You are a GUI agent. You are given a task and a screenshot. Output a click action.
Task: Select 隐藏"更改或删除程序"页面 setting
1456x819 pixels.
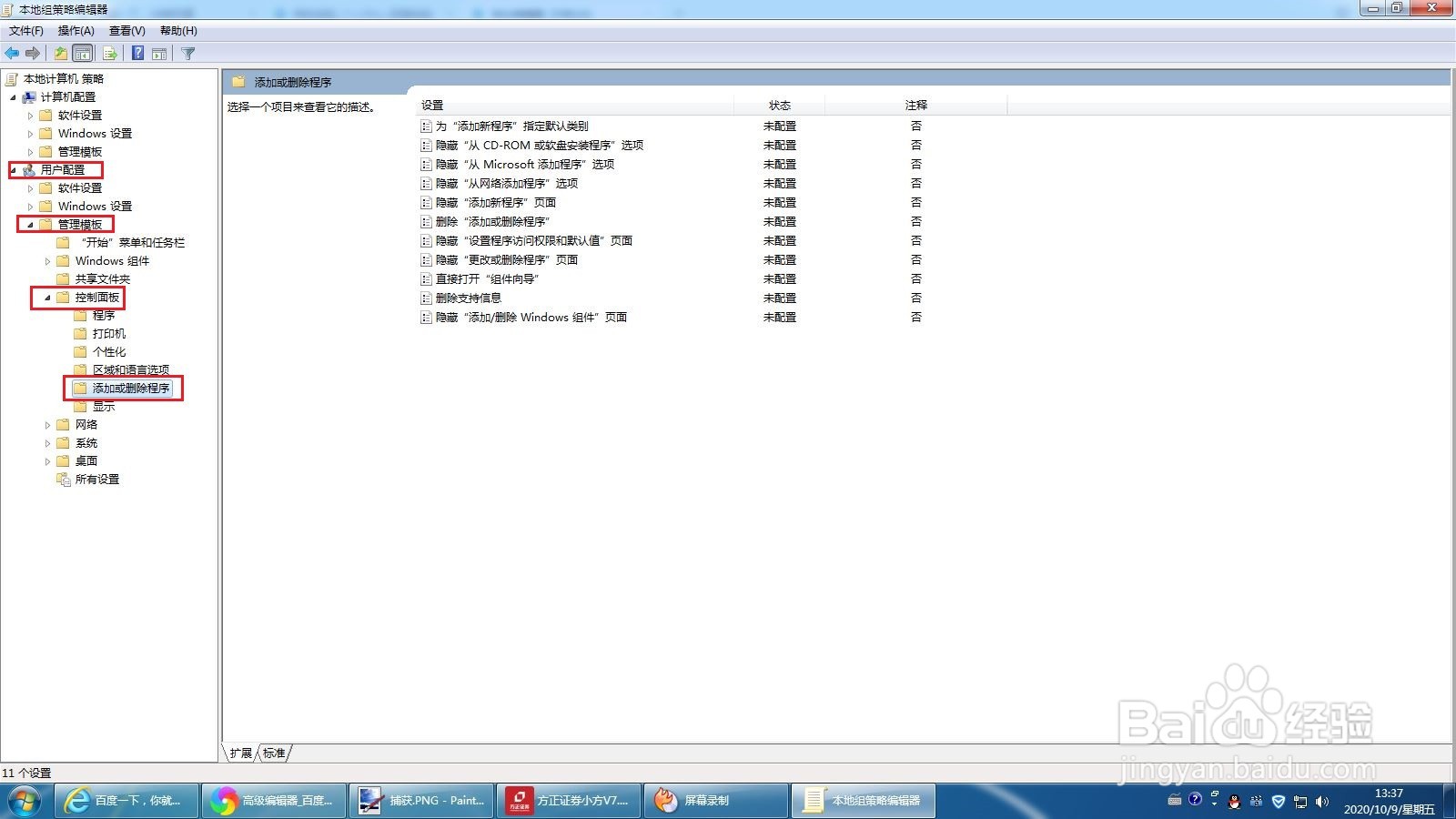tap(507, 260)
